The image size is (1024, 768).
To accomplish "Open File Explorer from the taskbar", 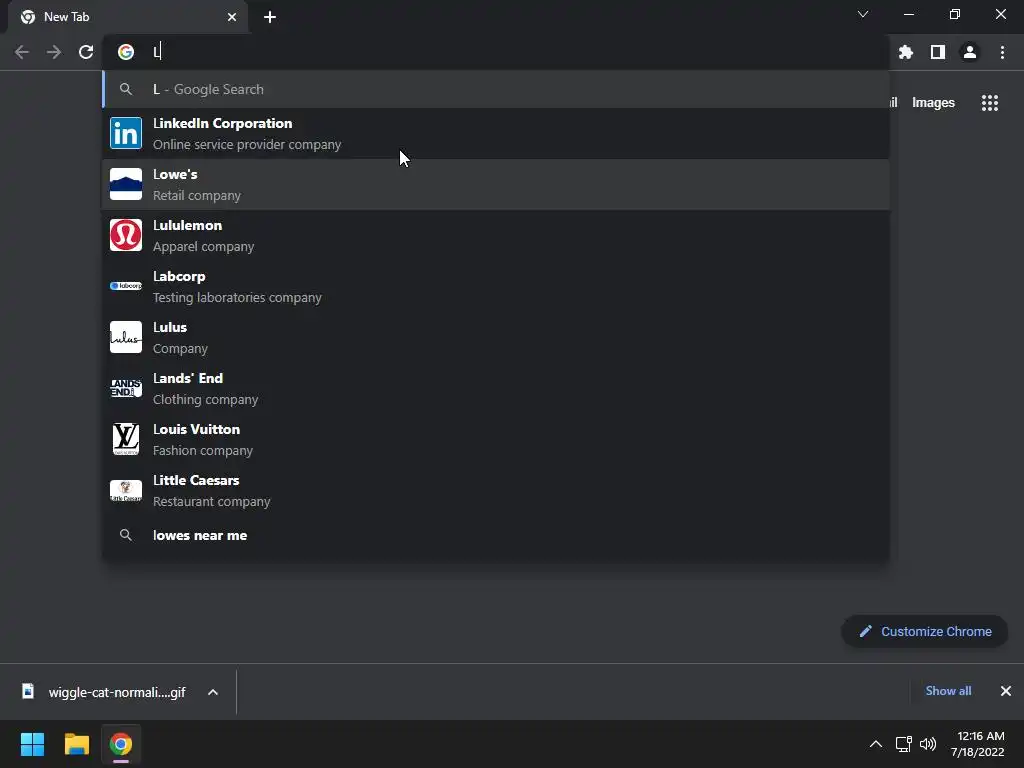I will point(76,744).
